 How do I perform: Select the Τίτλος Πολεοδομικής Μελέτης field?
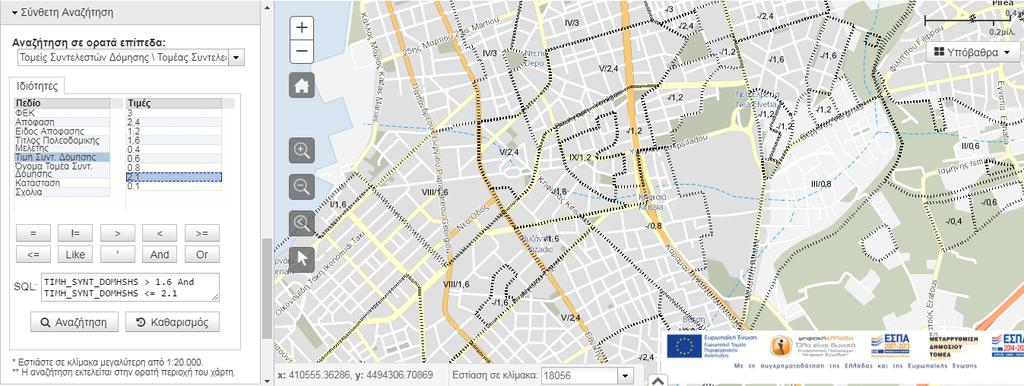[62, 144]
